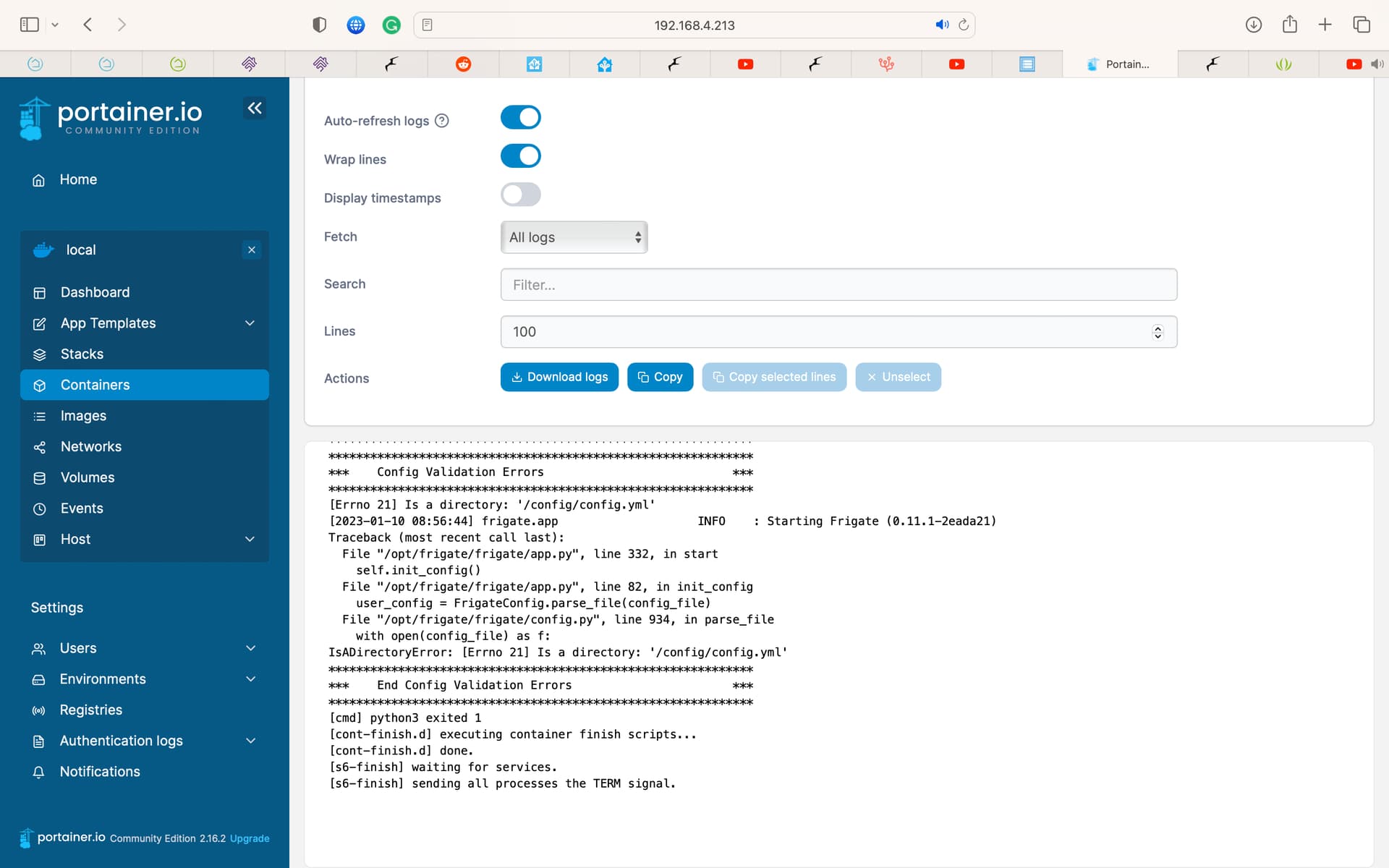
Task: Enable Display timestamps
Action: coord(520,194)
